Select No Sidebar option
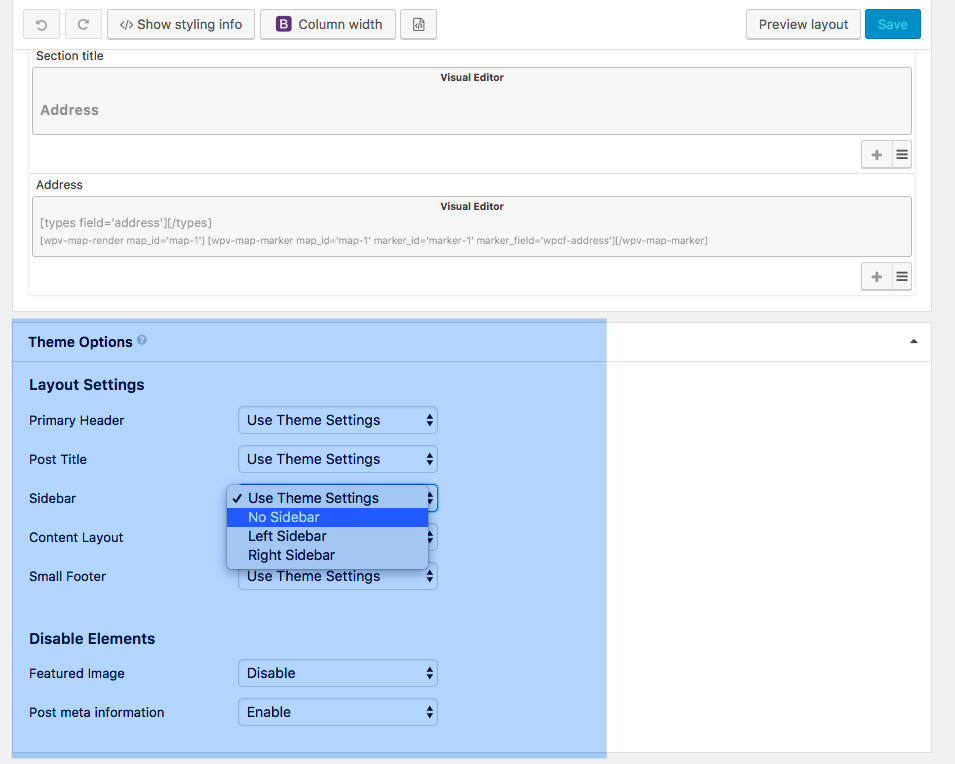Screen dimensions: 955x764 (328, 517)
